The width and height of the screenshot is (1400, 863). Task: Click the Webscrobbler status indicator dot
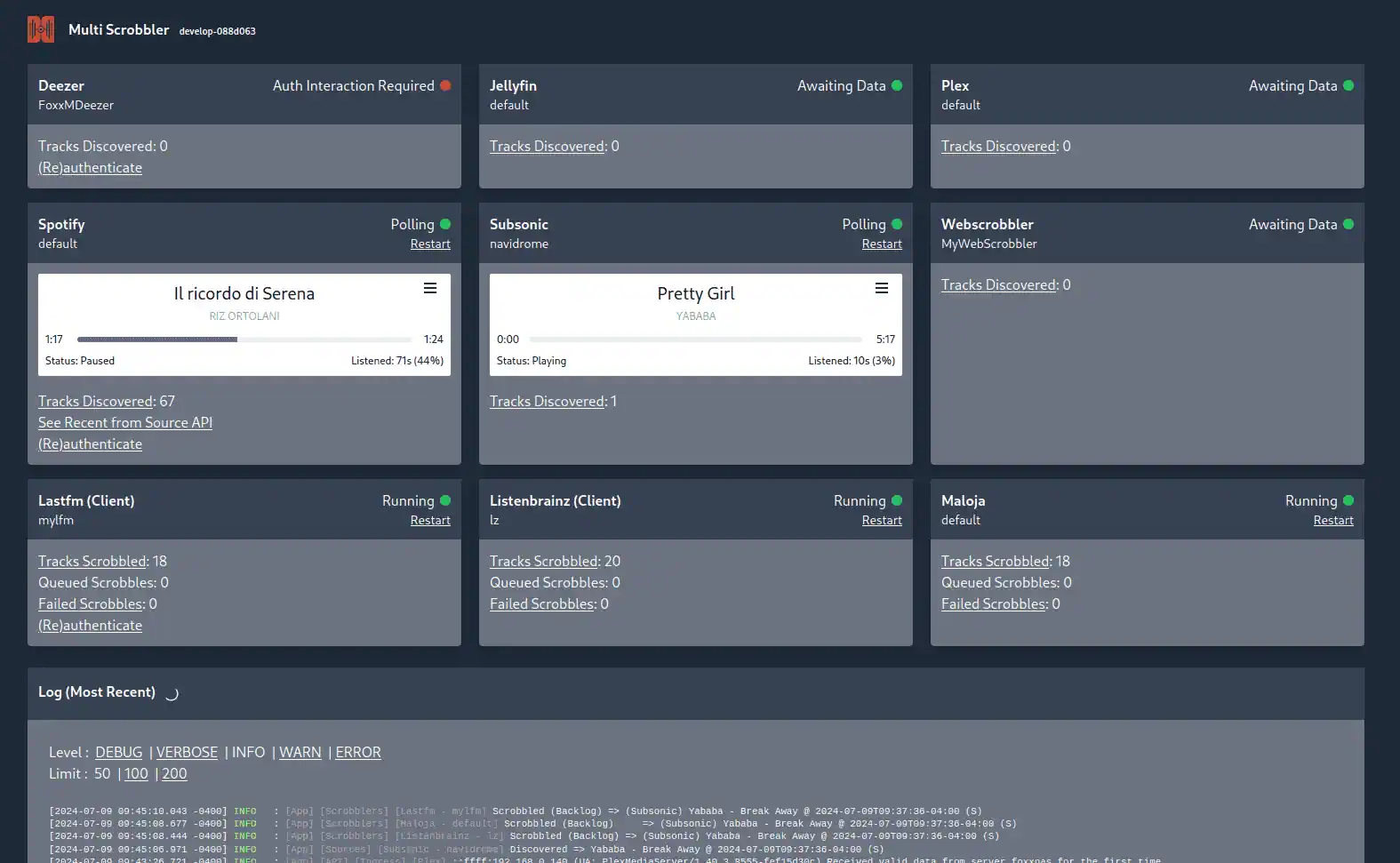(1348, 224)
